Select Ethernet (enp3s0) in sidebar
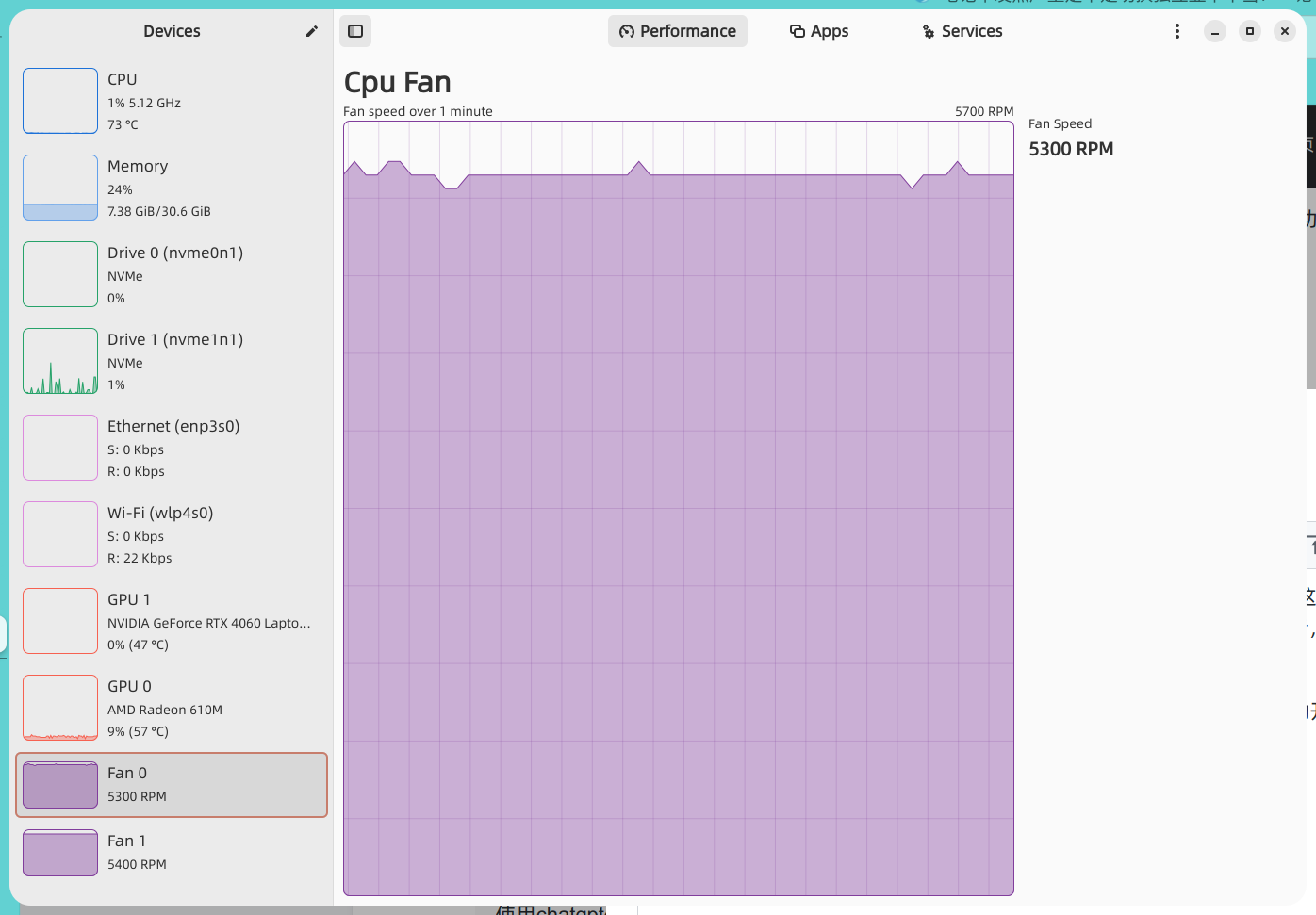This screenshot has height=915, width=1316. point(172,448)
